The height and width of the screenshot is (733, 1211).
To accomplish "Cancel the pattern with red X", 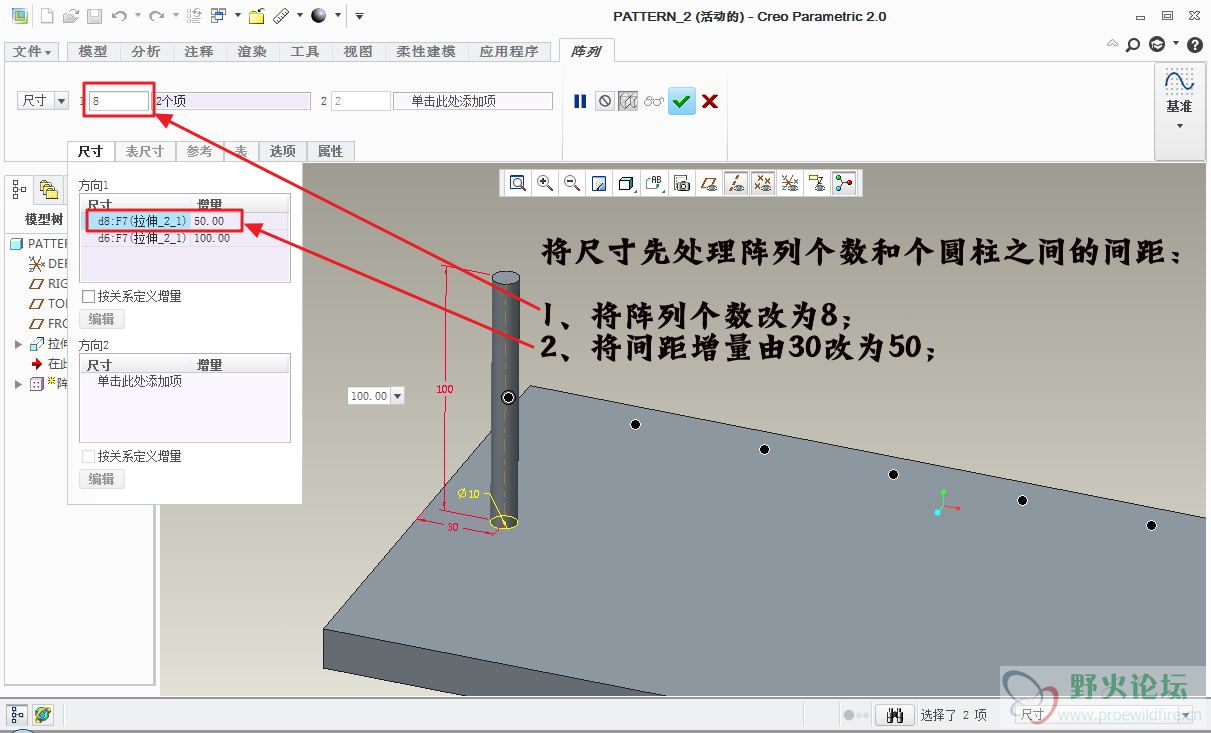I will point(710,101).
